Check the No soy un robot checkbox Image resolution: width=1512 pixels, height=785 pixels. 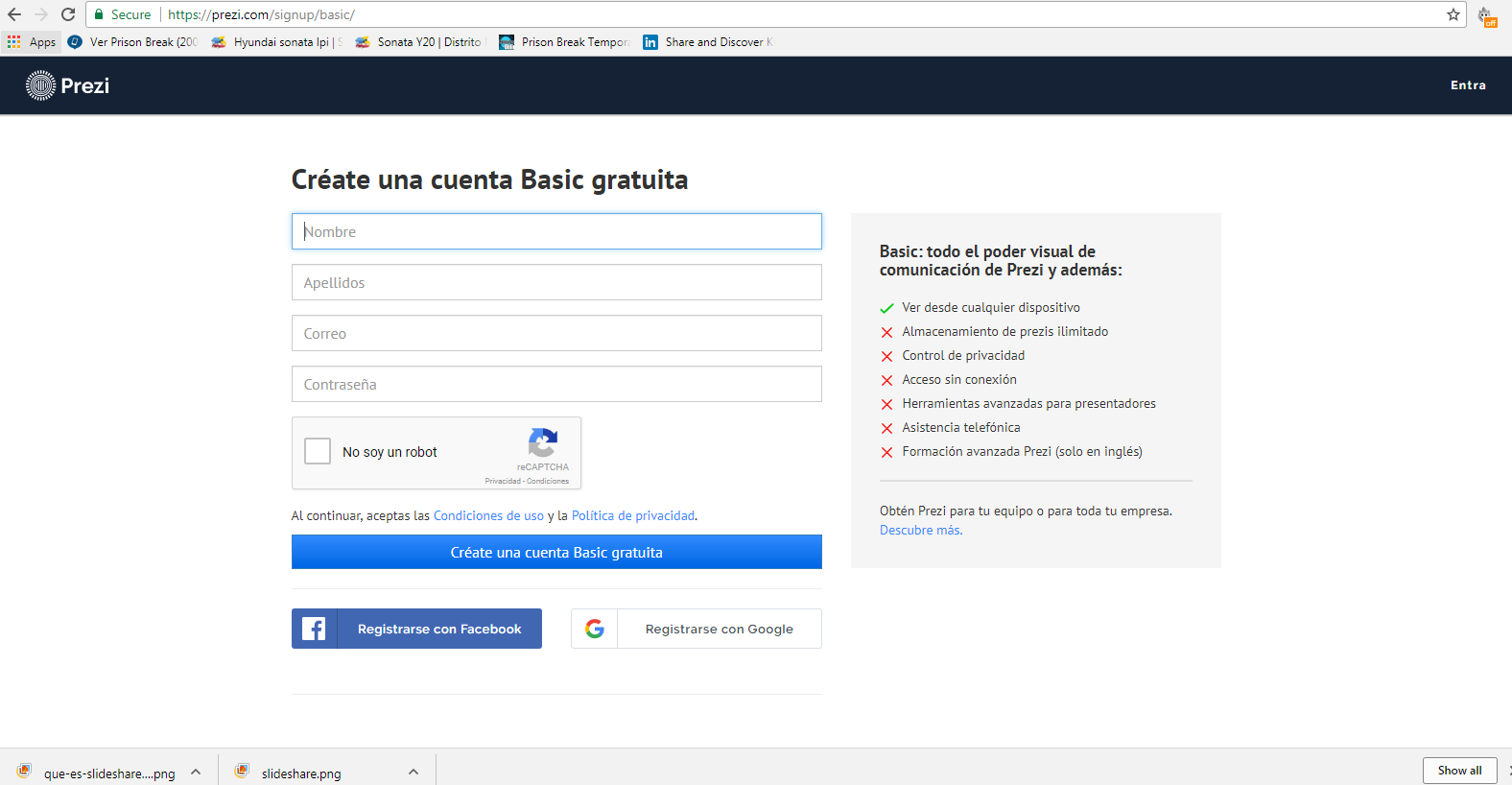click(x=318, y=451)
